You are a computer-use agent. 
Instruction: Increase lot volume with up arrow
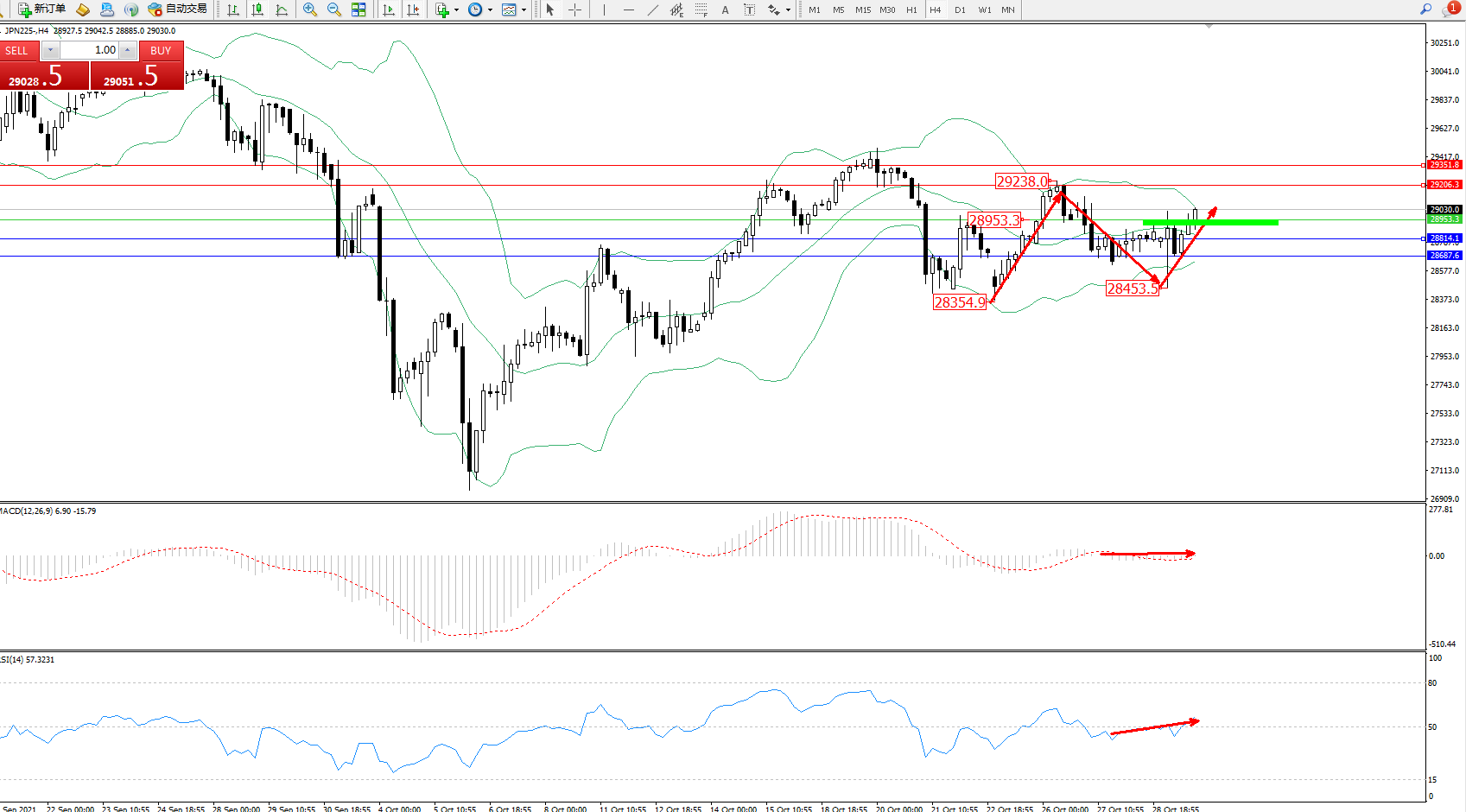(127, 50)
